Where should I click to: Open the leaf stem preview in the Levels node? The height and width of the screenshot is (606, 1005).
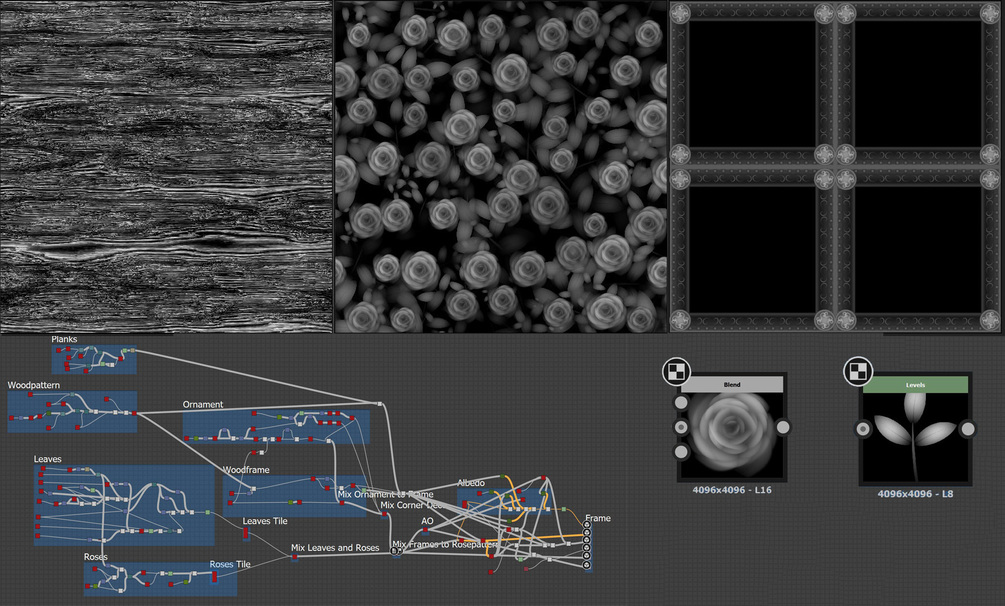pos(915,437)
